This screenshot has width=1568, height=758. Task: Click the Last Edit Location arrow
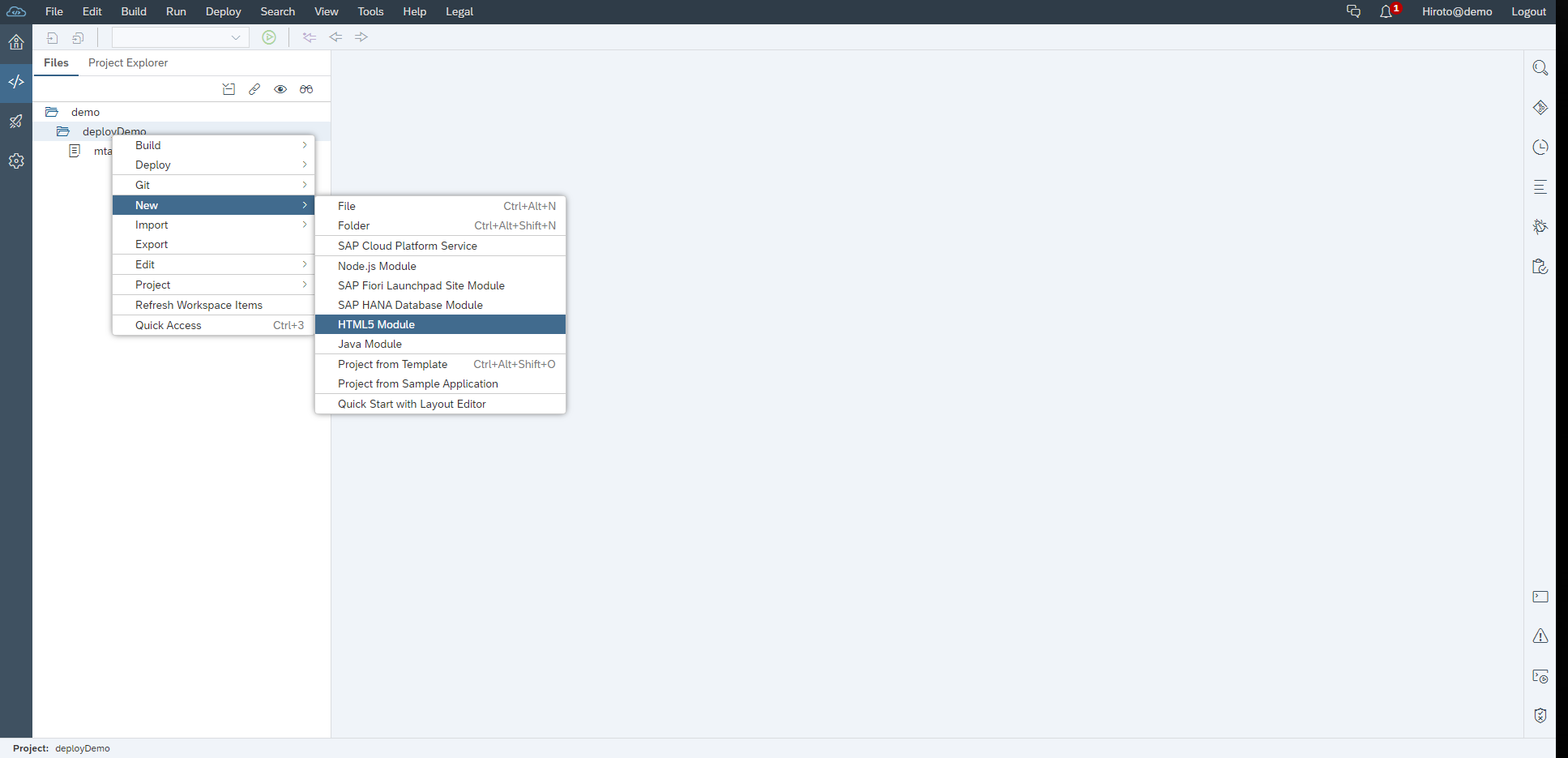click(x=310, y=37)
